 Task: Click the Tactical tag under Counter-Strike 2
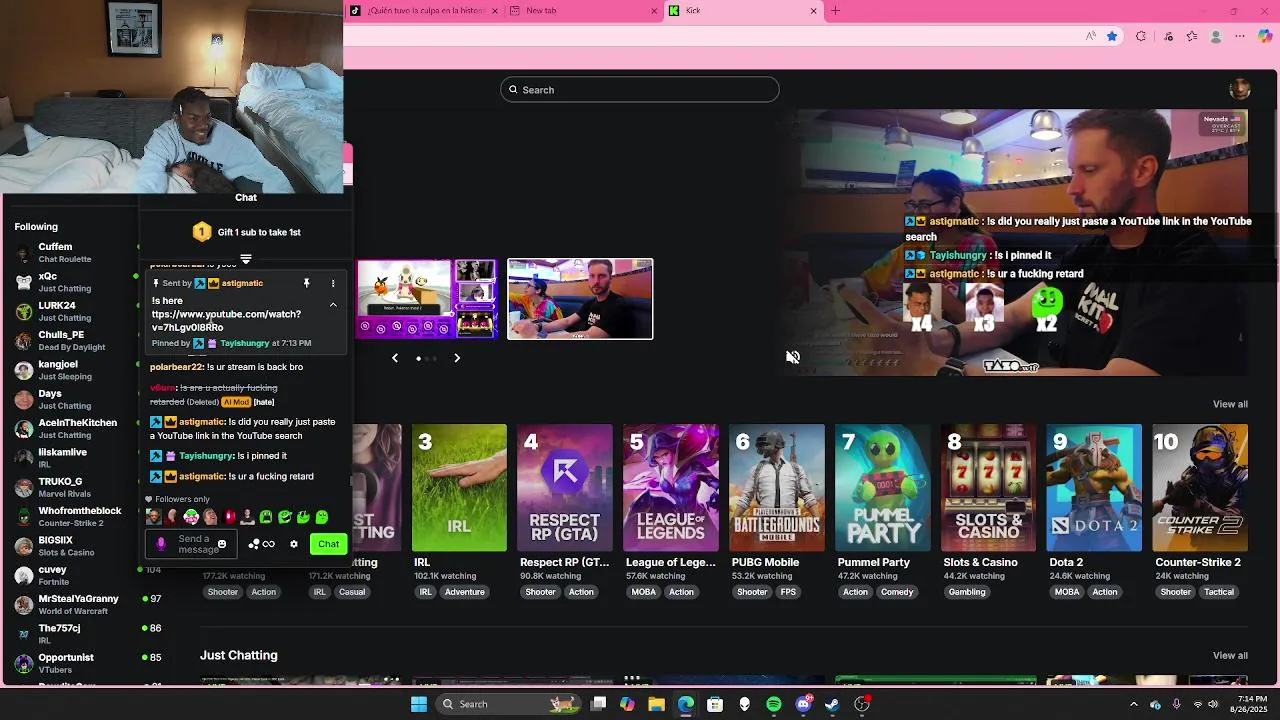pos(1219,592)
